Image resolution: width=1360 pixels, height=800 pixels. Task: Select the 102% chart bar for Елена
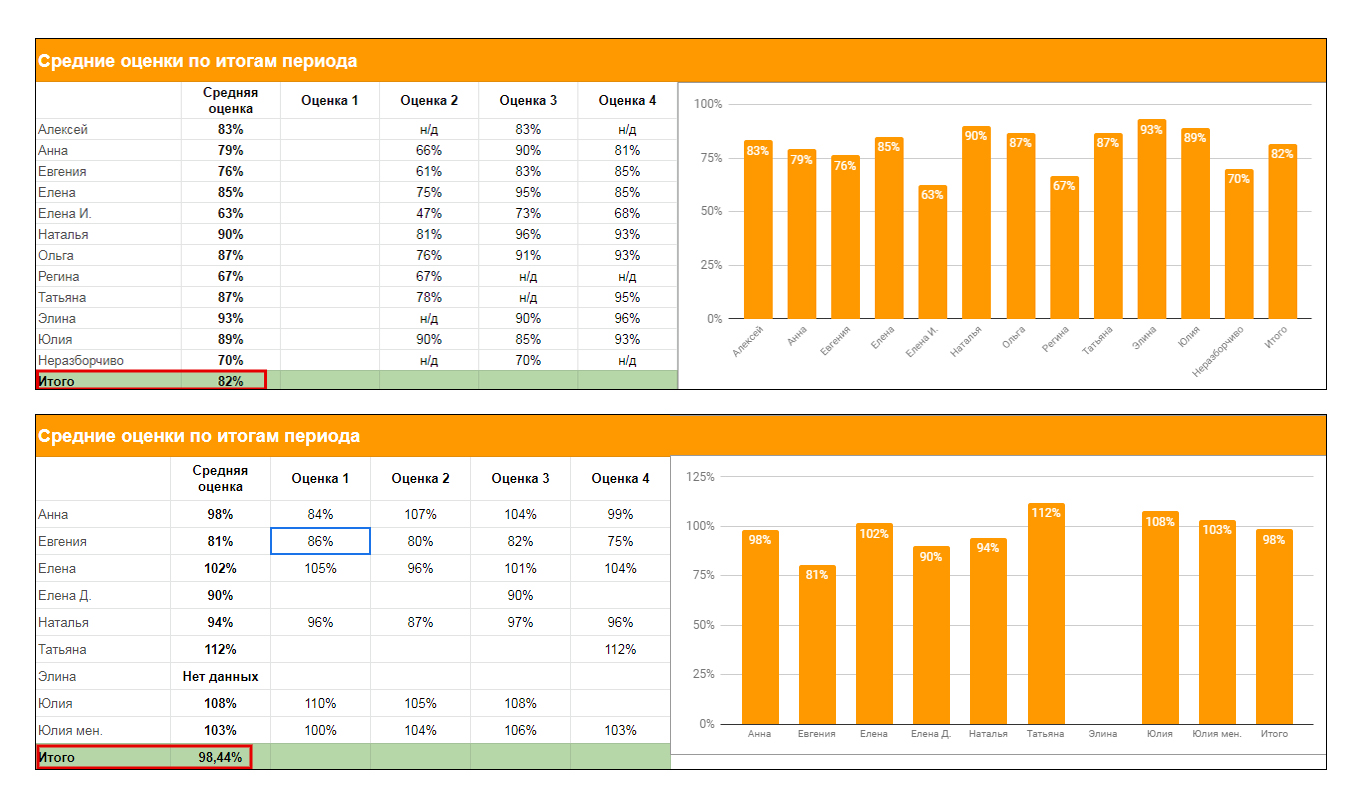point(873,624)
